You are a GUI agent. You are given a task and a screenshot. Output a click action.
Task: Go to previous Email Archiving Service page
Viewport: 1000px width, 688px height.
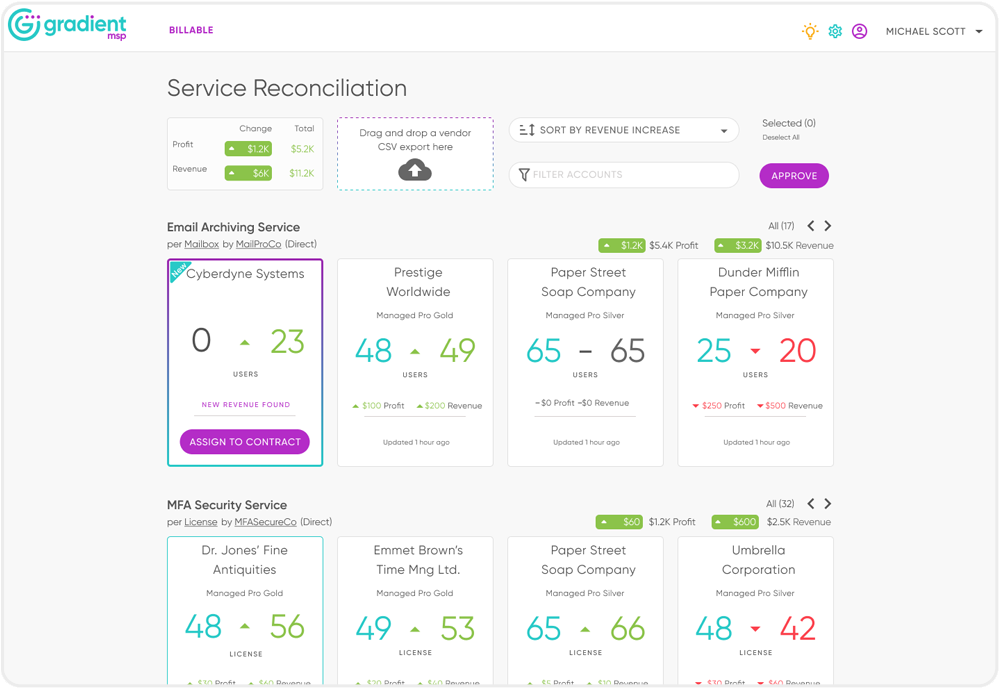[811, 226]
